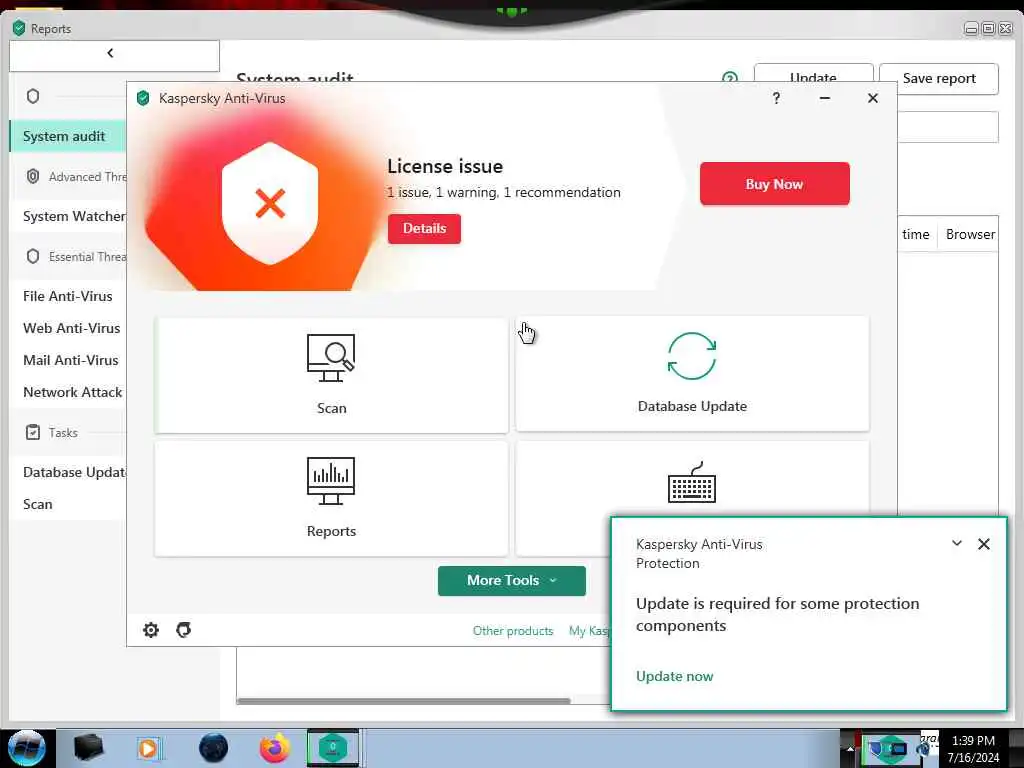The height and width of the screenshot is (768, 1024).
Task: Open the Windows Start menu
Action: point(27,748)
